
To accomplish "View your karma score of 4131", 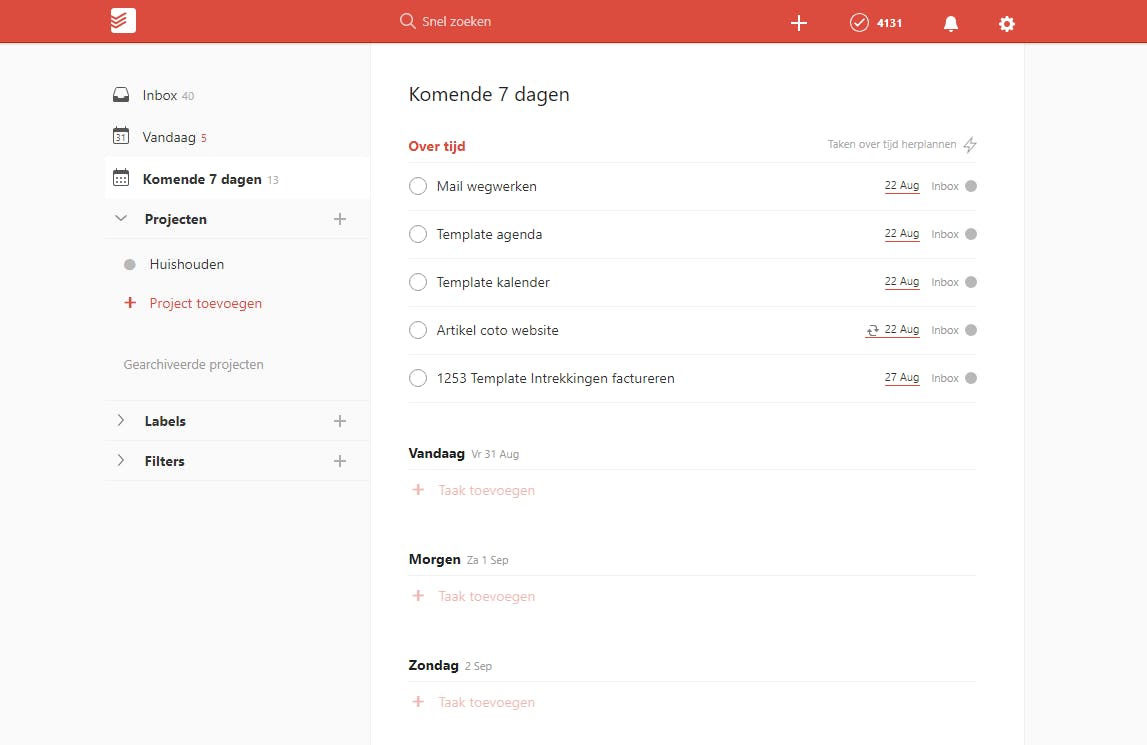I will point(877,22).
